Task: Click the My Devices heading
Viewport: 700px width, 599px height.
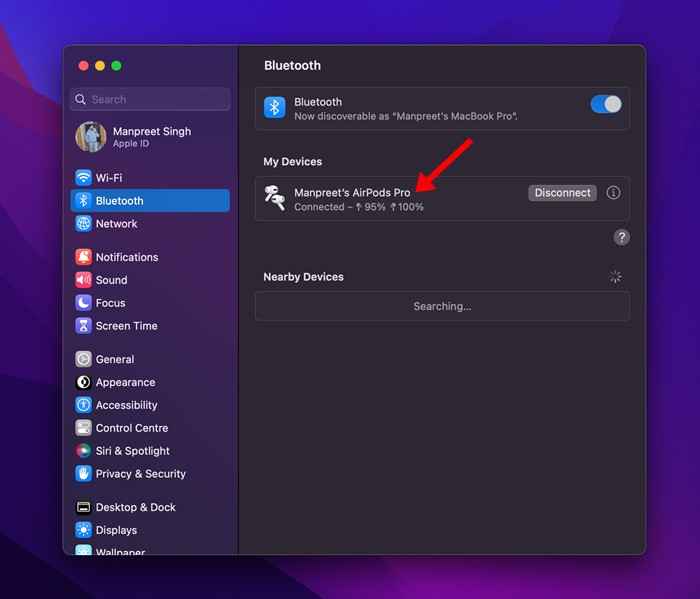Action: [x=292, y=162]
